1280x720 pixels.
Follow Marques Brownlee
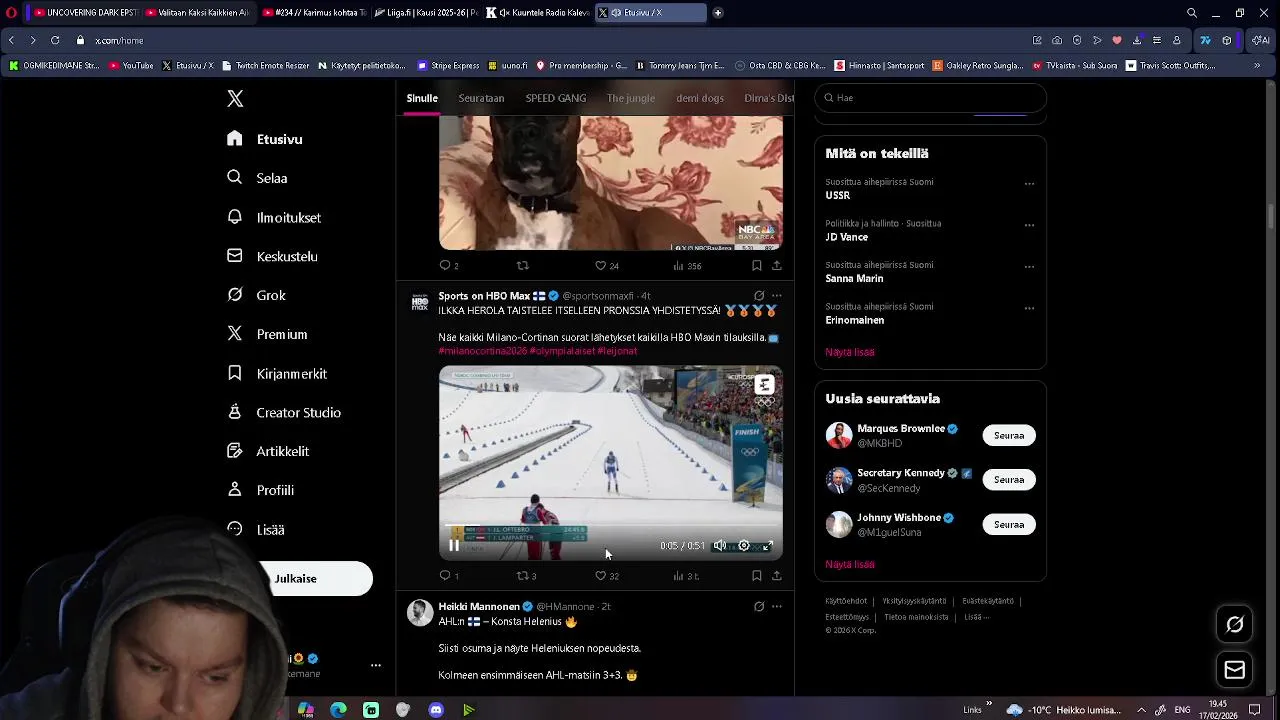1009,435
